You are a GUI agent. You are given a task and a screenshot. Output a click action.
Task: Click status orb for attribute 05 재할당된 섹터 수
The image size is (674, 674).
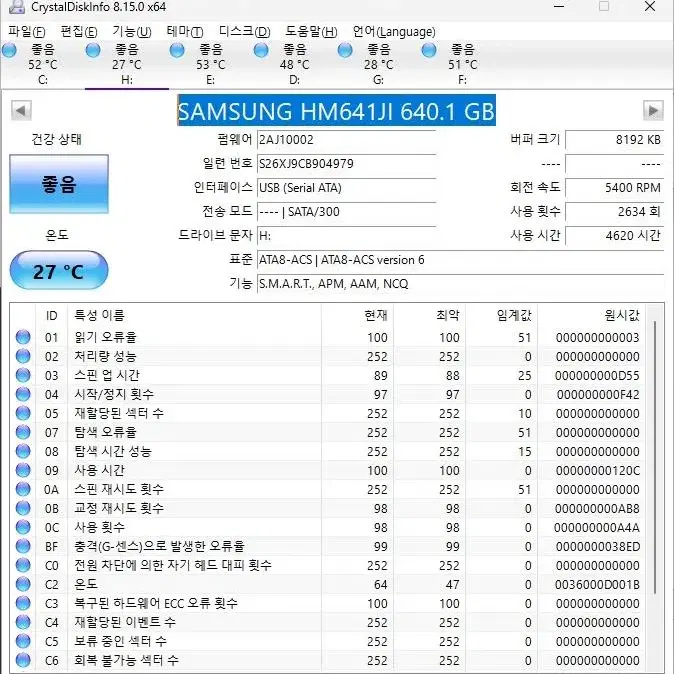(23, 413)
